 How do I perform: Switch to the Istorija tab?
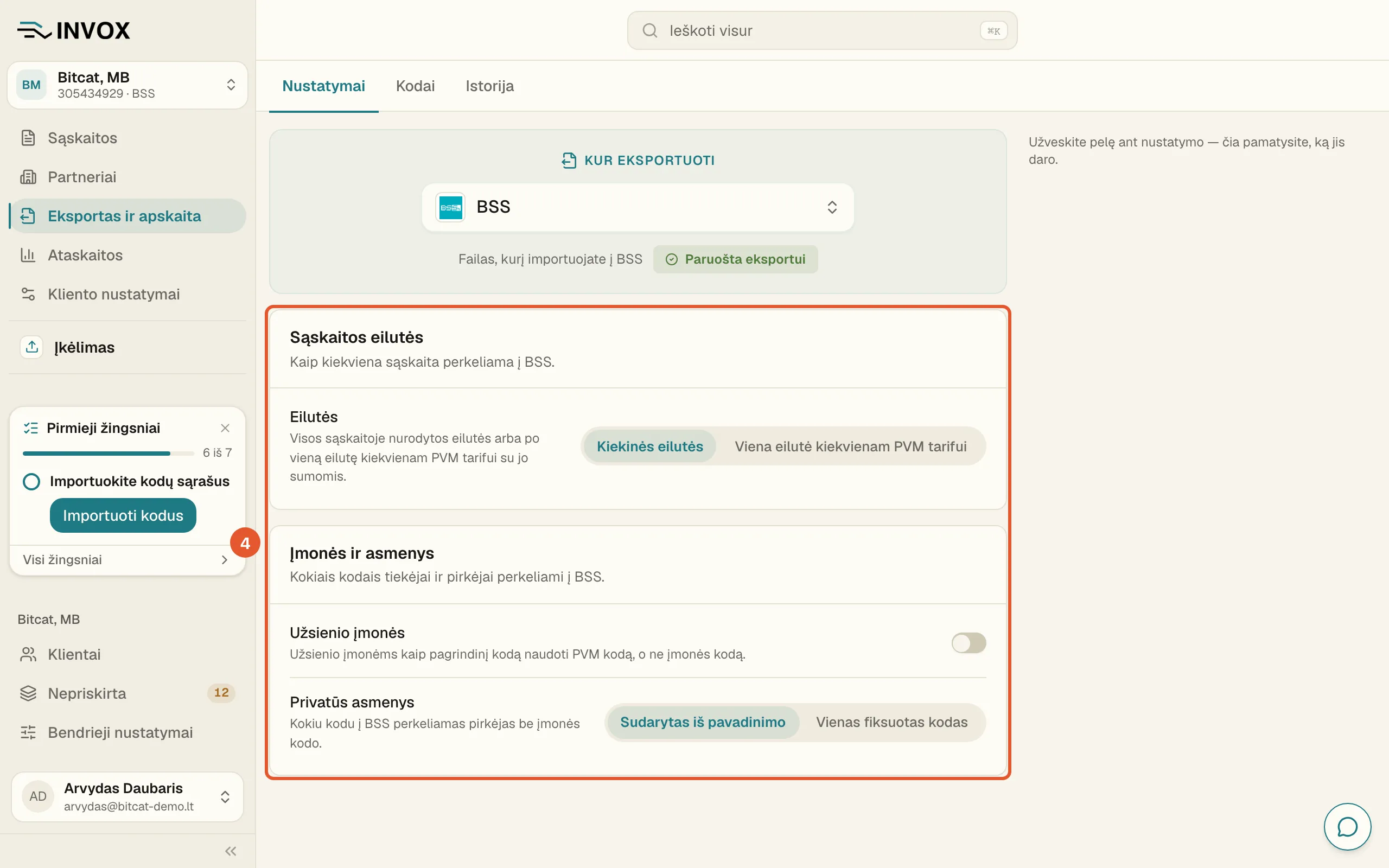(489, 86)
